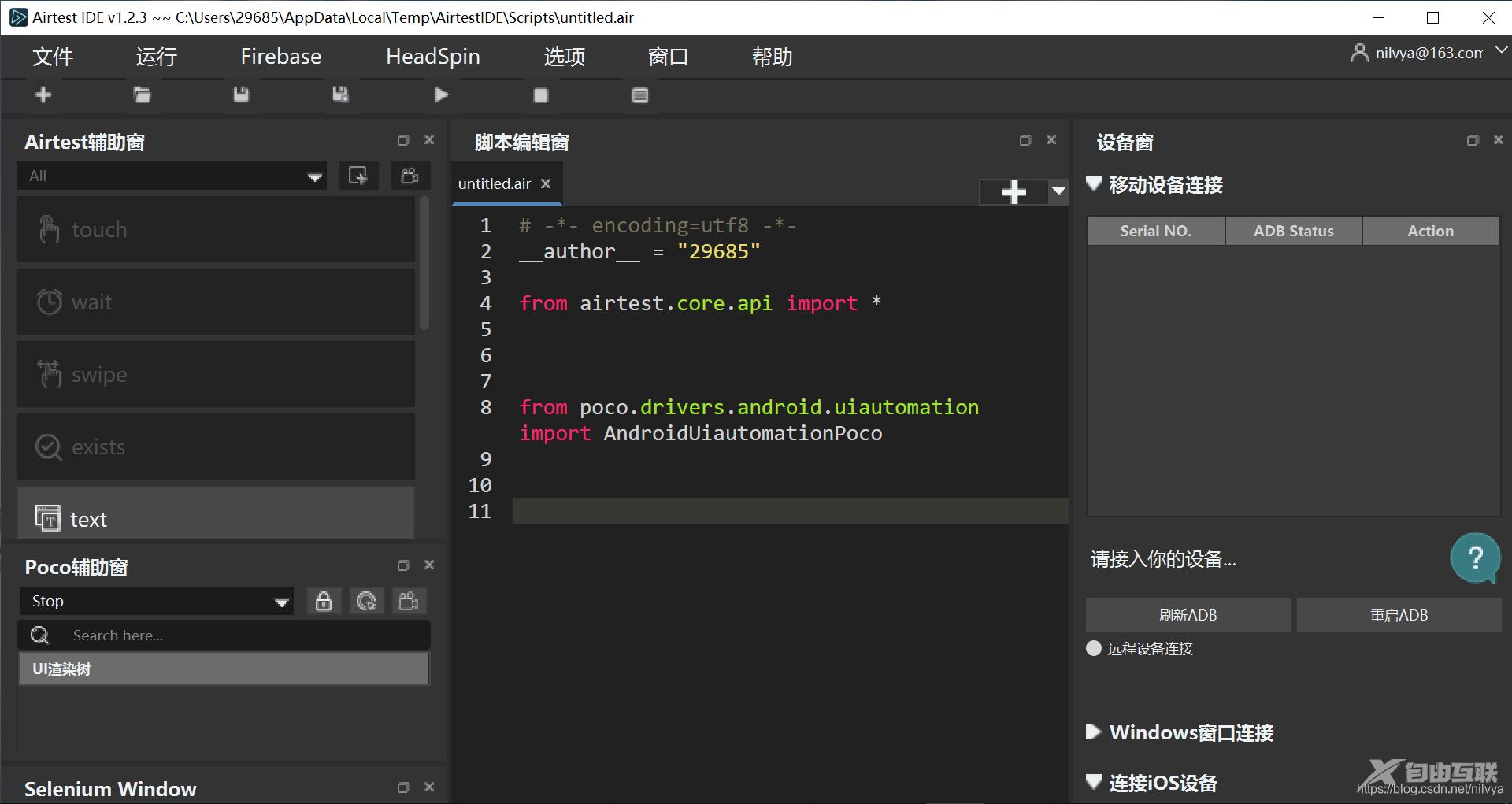The height and width of the screenshot is (804, 1512).
Task: Click the Serial NO. column header
Action: [x=1155, y=231]
